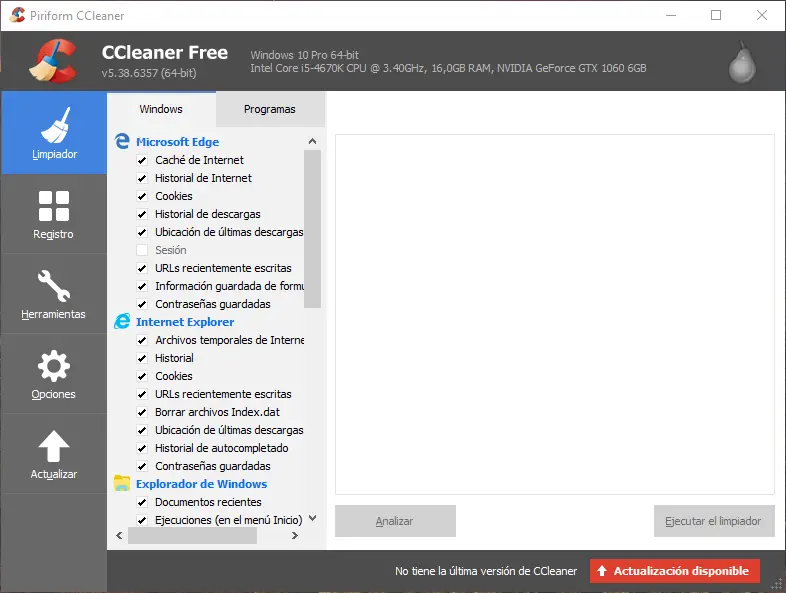This screenshot has height=593, width=786.
Task: Open the Herramientas wrench section
Action: [x=54, y=294]
